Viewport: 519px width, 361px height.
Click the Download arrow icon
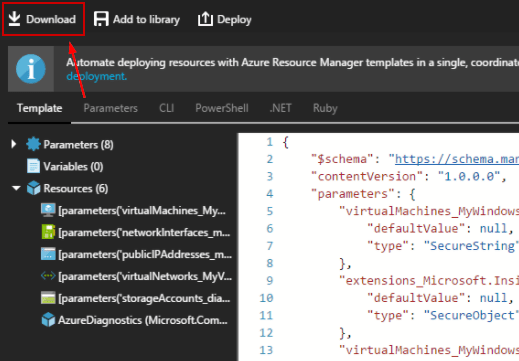14,19
